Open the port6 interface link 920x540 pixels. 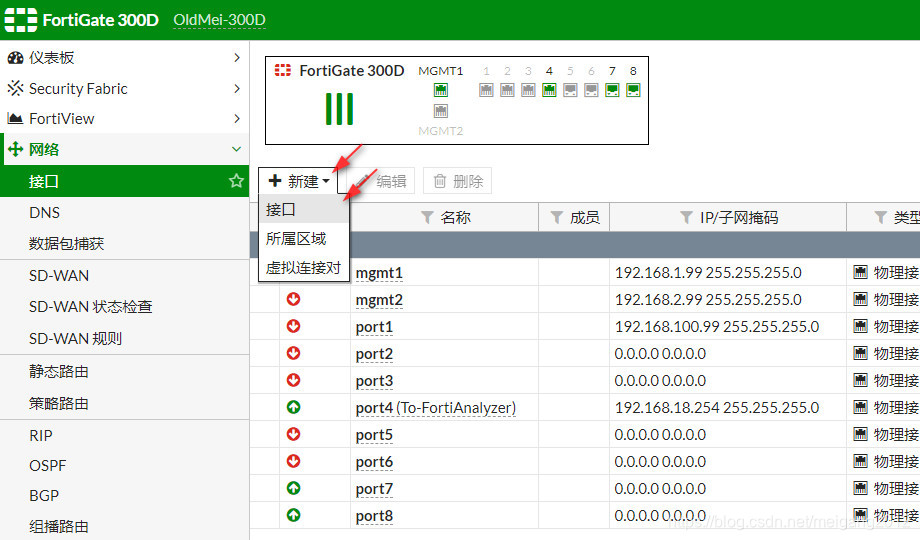click(374, 462)
